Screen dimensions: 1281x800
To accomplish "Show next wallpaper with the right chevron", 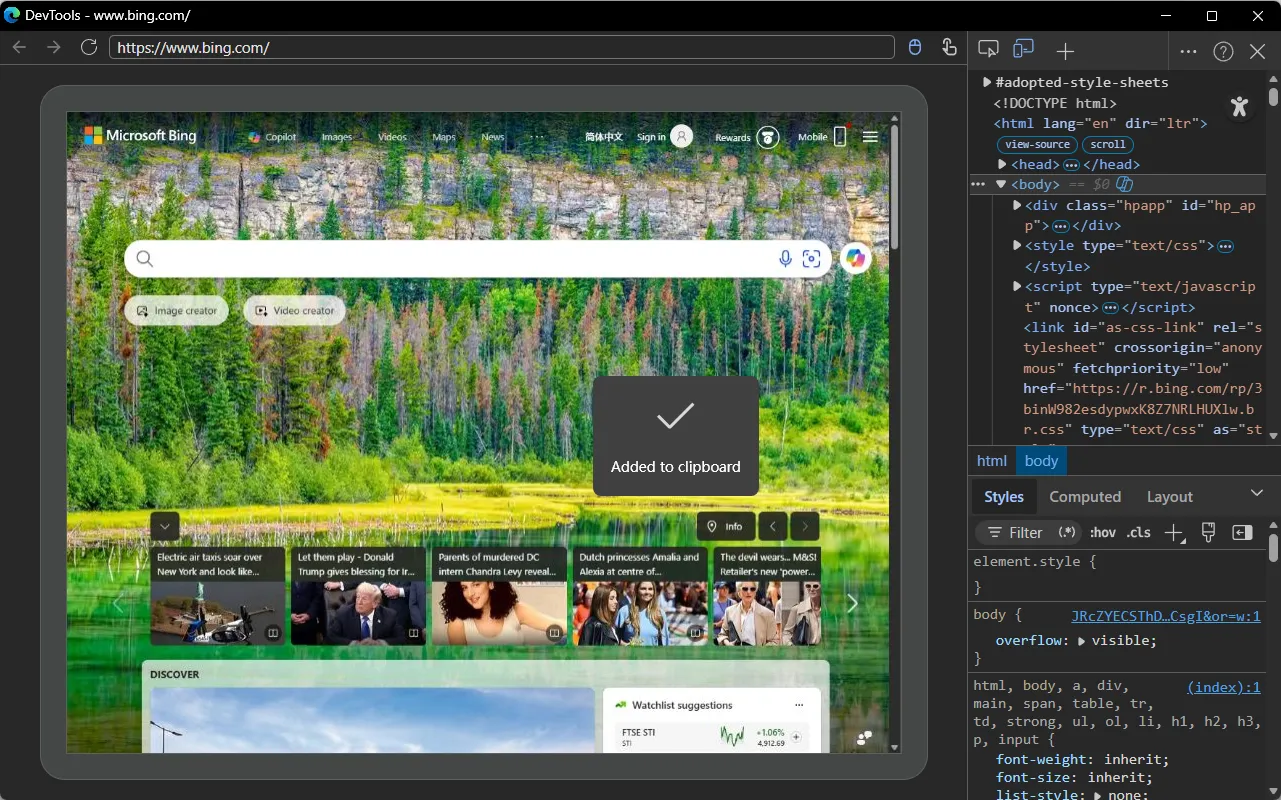I will 805,527.
